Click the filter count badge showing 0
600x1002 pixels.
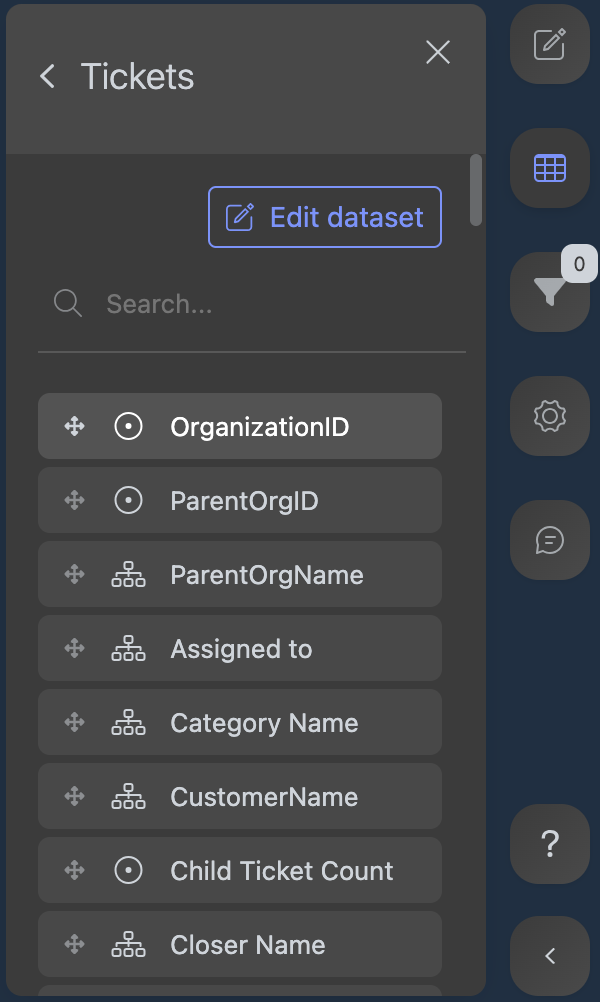pos(579,263)
